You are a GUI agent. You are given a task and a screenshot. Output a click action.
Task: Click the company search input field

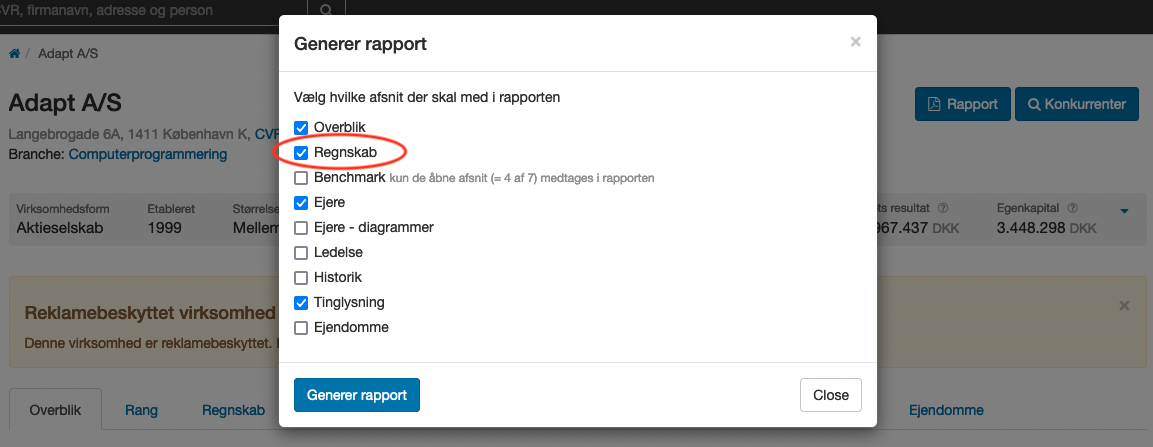pyautogui.click(x=153, y=10)
